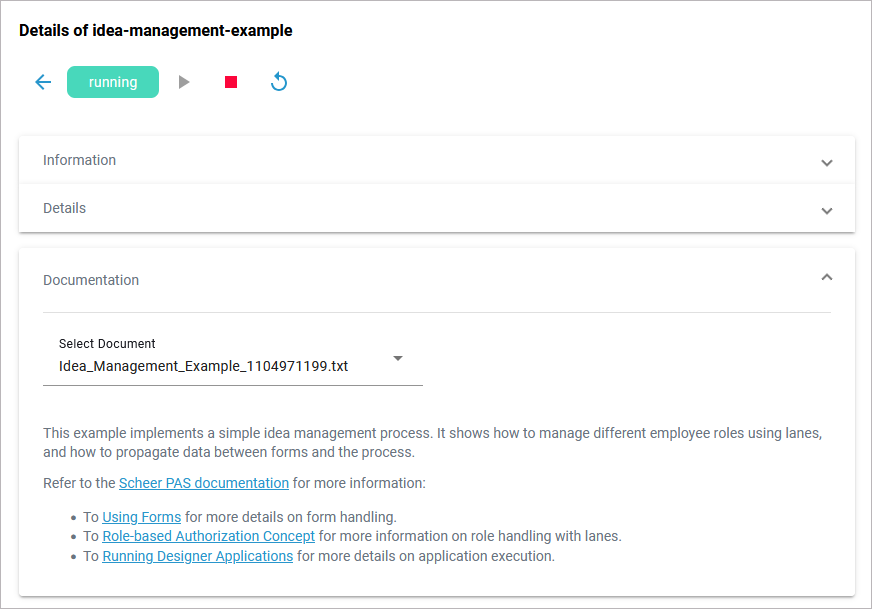
Task: Open the Select Document dropdown arrow
Action: click(x=398, y=358)
